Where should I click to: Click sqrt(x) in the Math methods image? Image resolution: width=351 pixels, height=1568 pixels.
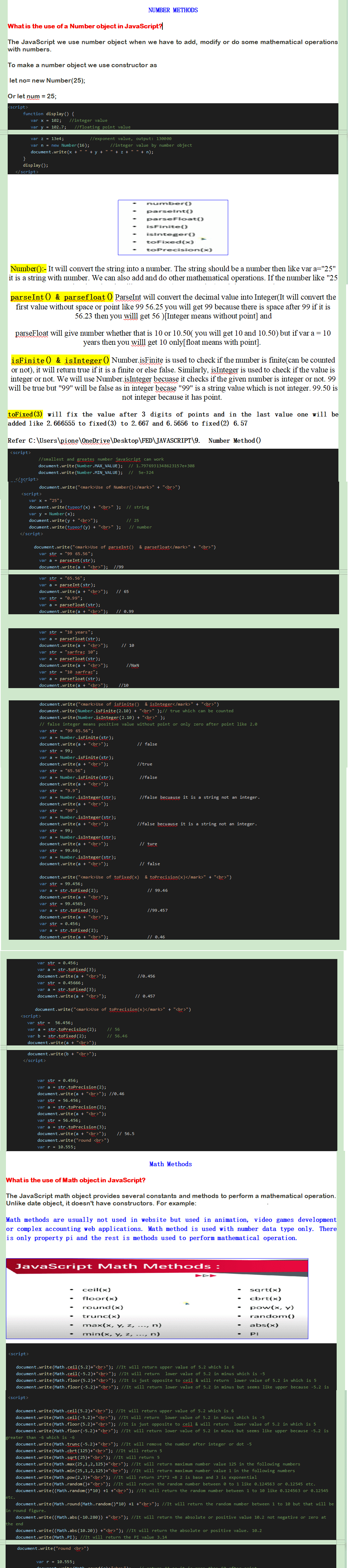click(x=265, y=1289)
